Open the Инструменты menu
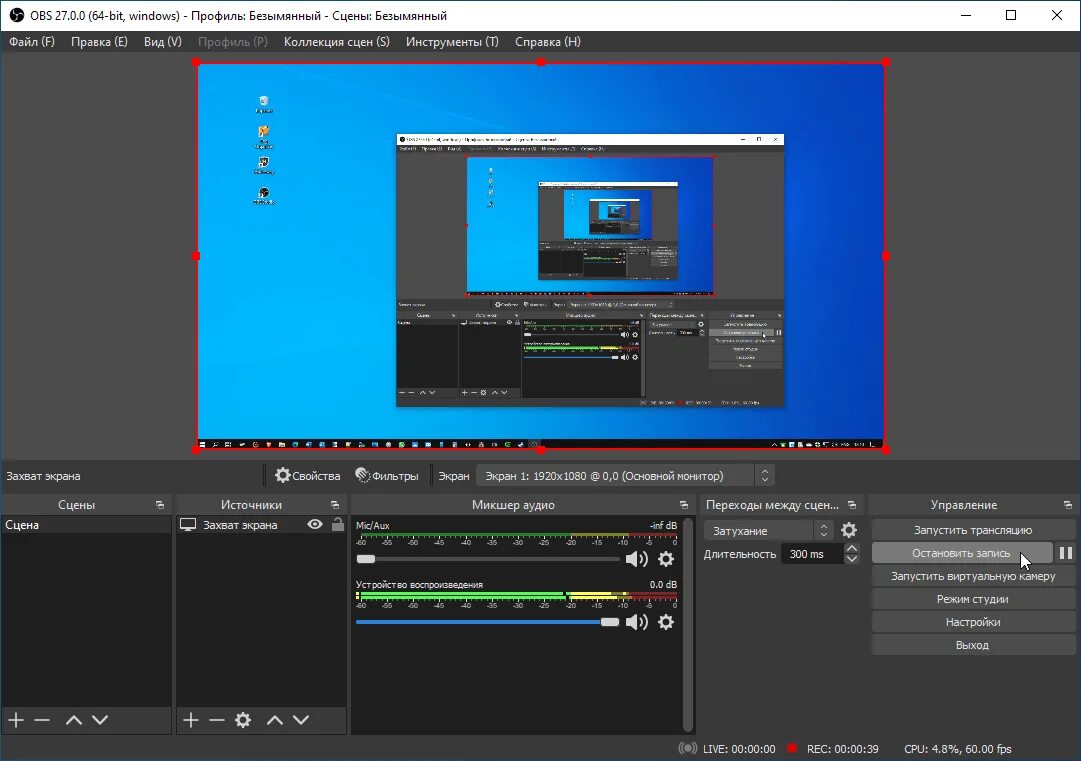 point(452,41)
